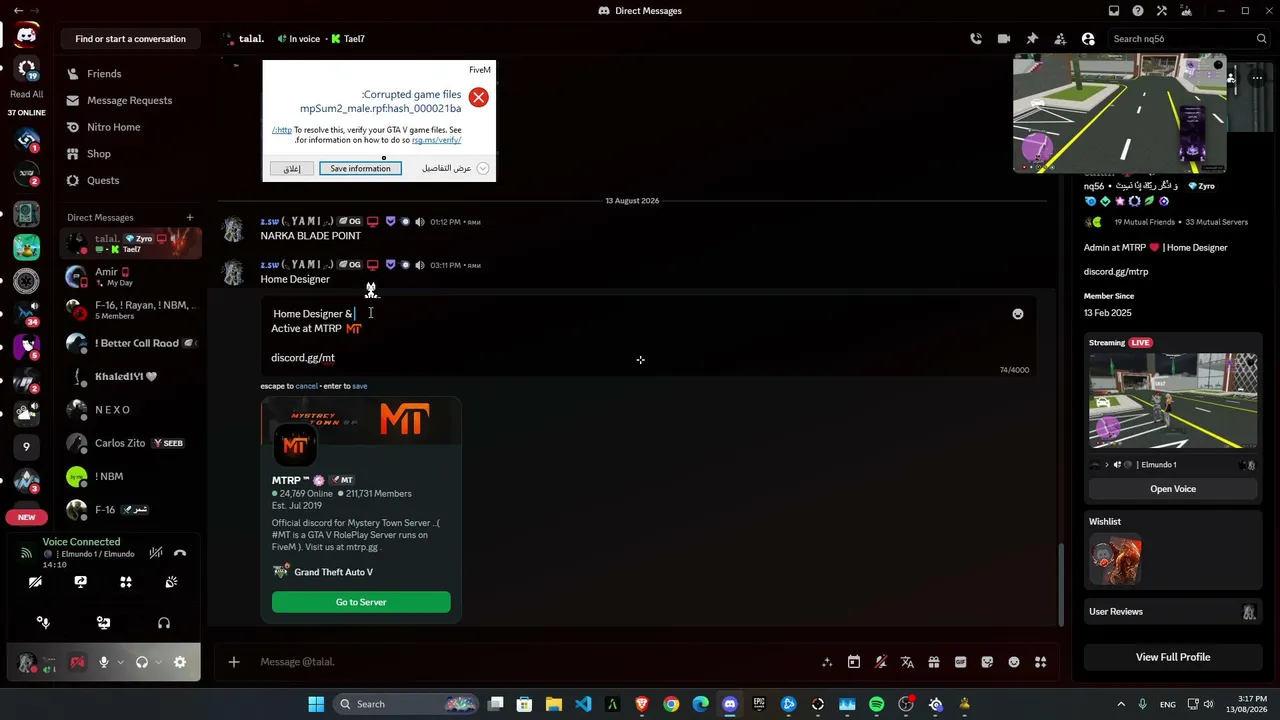The height and width of the screenshot is (720, 1280).
Task: Click the sparkle icon in message bar
Action: pyautogui.click(x=827, y=662)
